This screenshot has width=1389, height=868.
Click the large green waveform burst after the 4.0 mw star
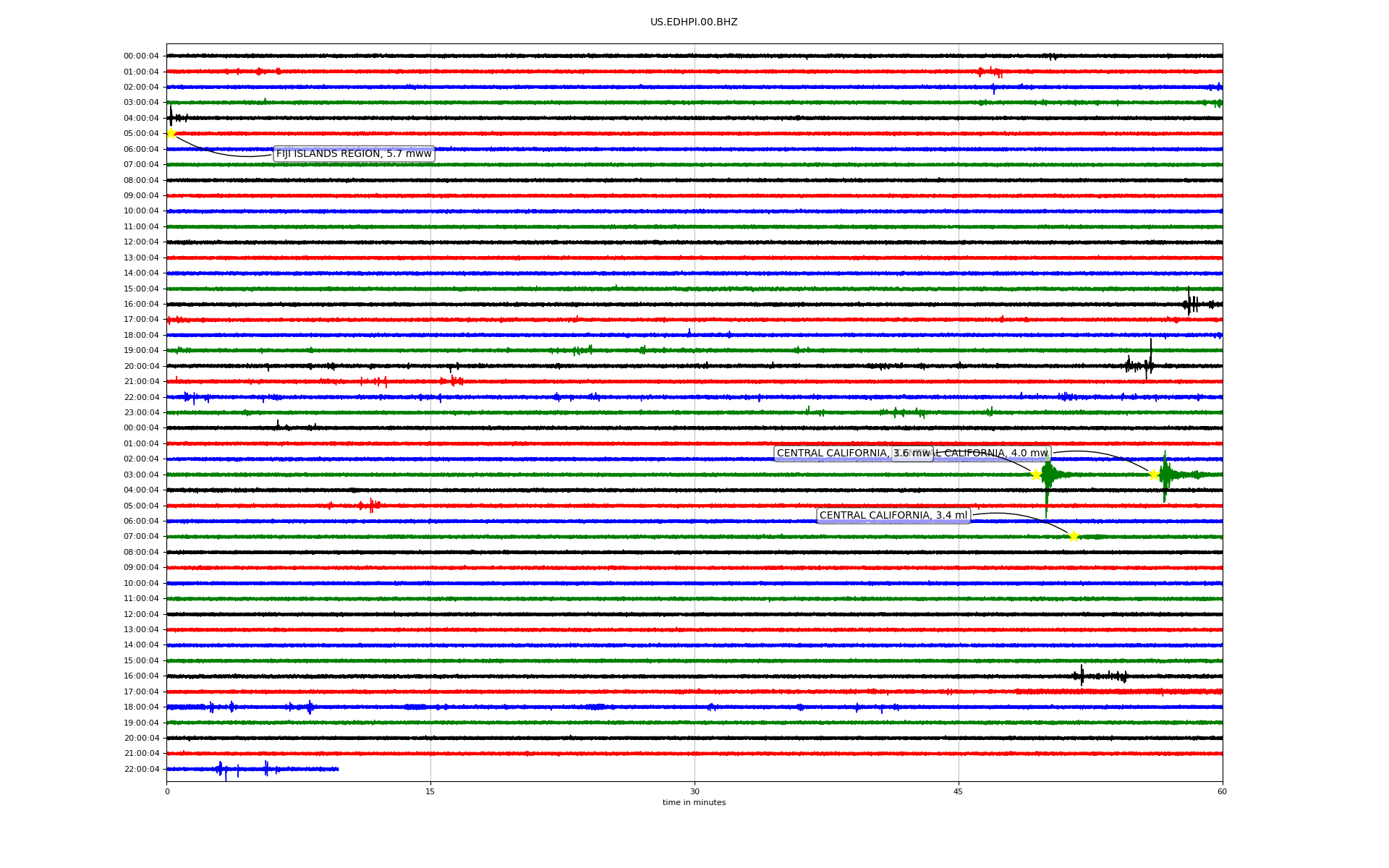(x=1165, y=475)
